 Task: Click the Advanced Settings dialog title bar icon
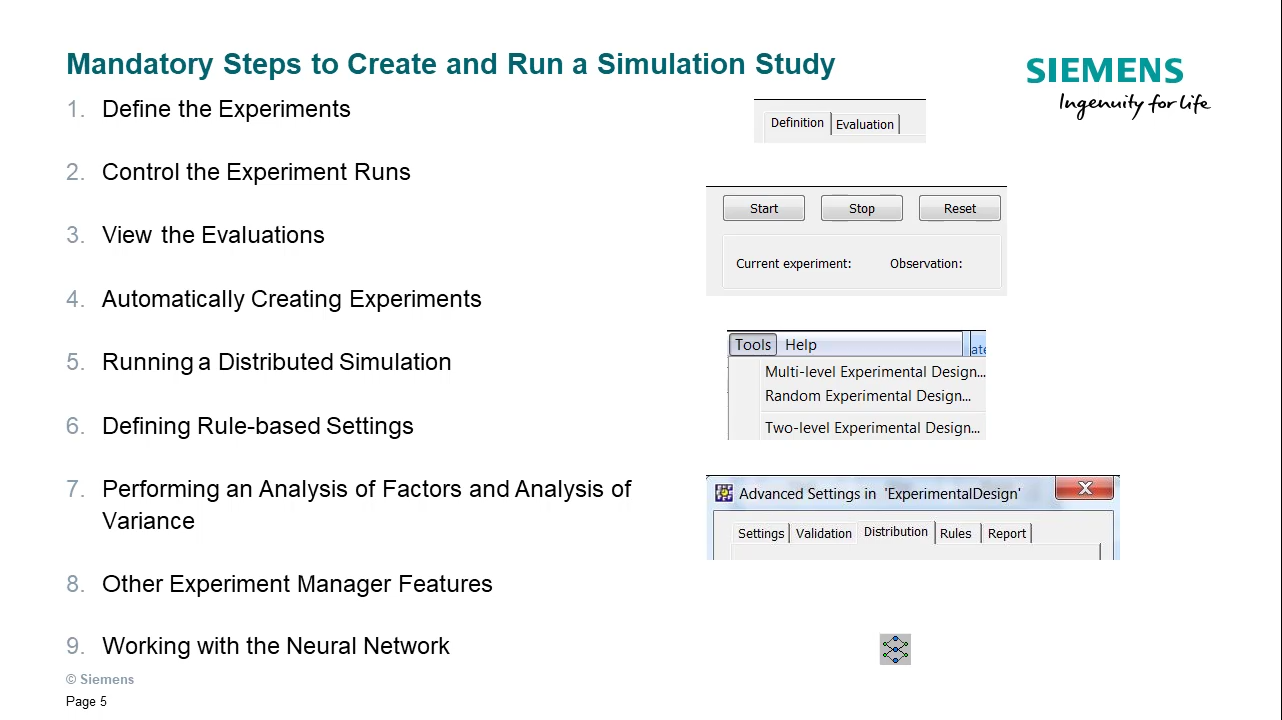click(723, 492)
